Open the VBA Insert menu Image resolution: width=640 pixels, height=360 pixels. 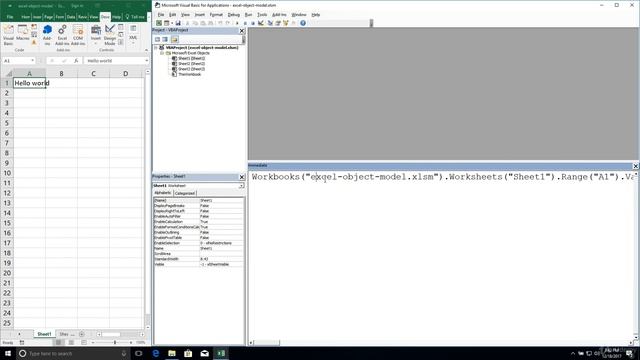click(x=200, y=15)
